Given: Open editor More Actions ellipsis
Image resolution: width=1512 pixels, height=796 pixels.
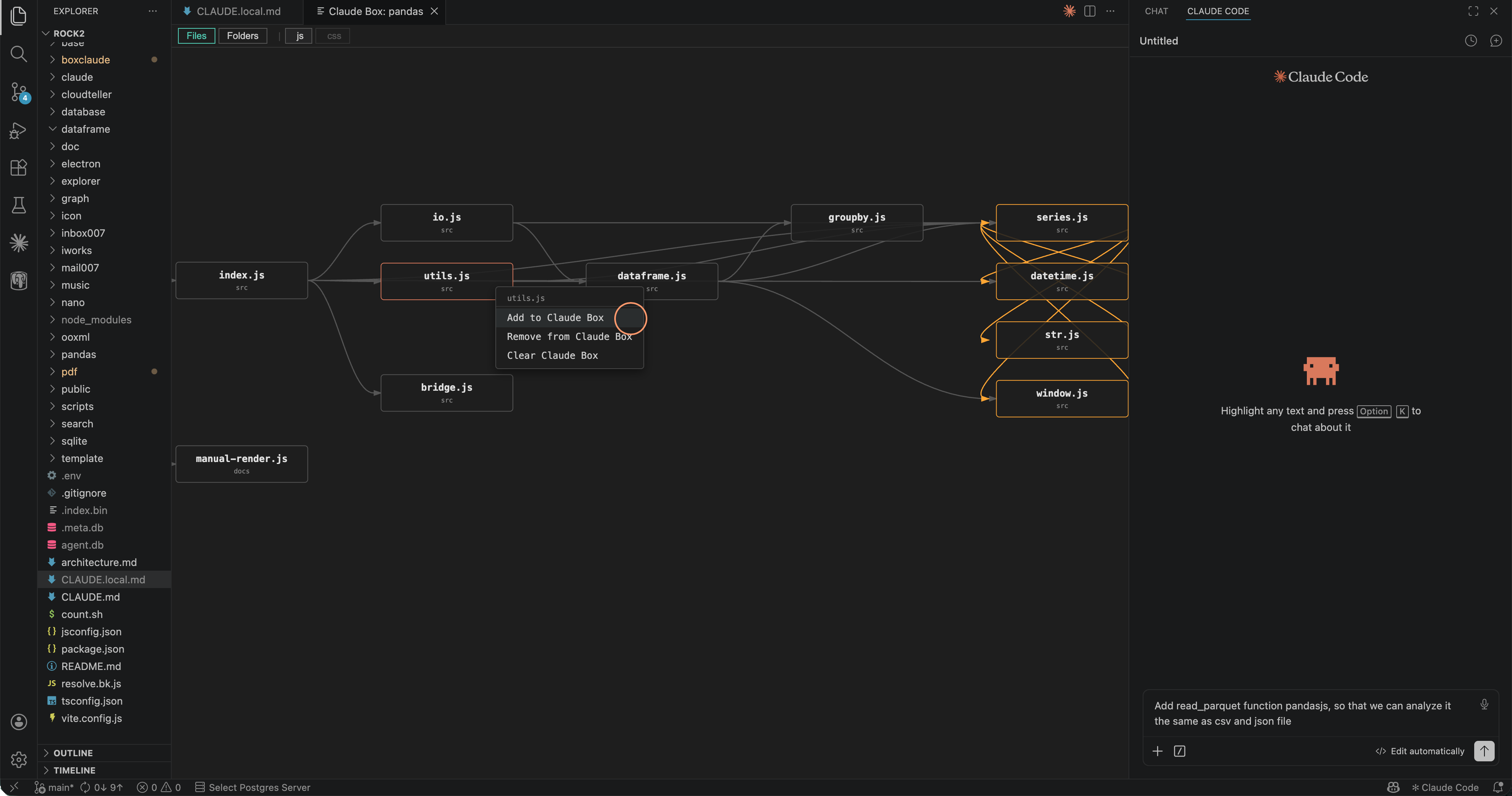Looking at the screenshot, I should (x=1110, y=11).
